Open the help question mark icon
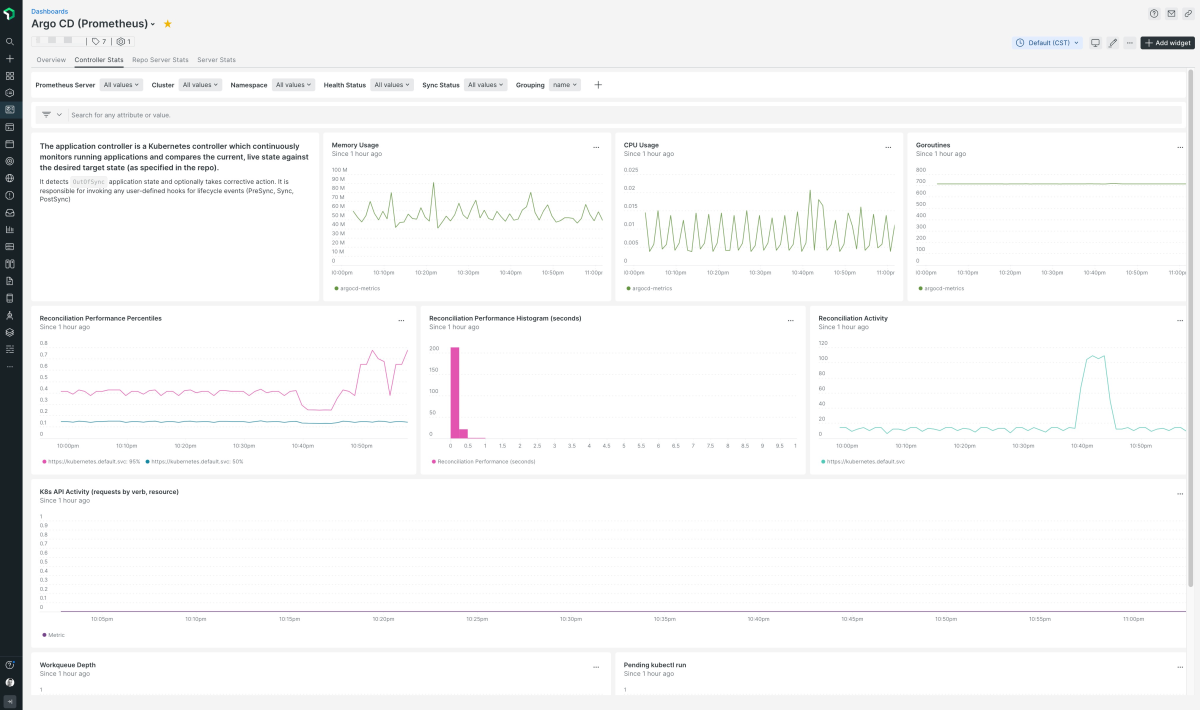Screen dimensions: 1200x710 pyautogui.click(x=1154, y=14)
